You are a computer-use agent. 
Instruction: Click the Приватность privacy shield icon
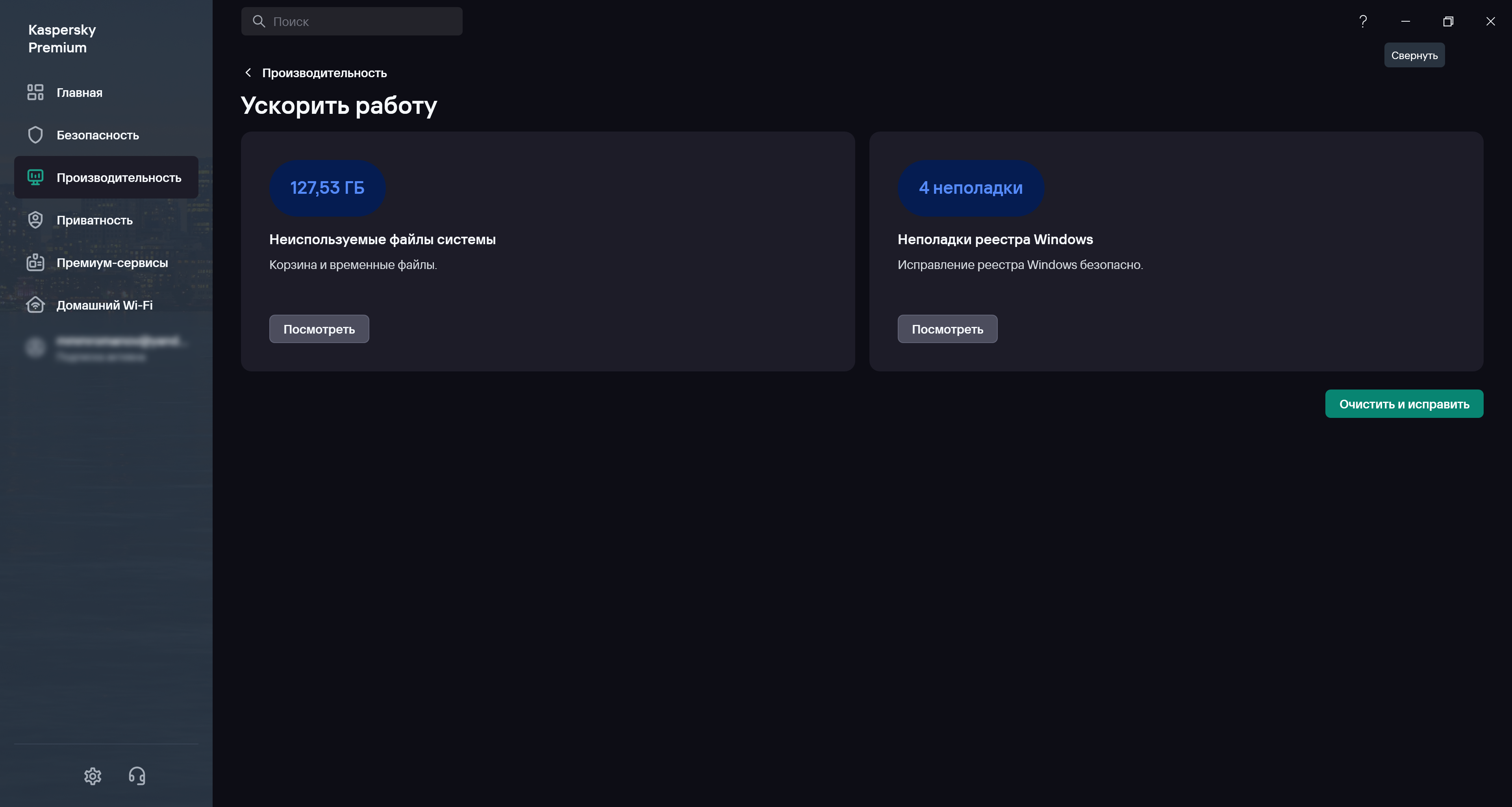35,220
